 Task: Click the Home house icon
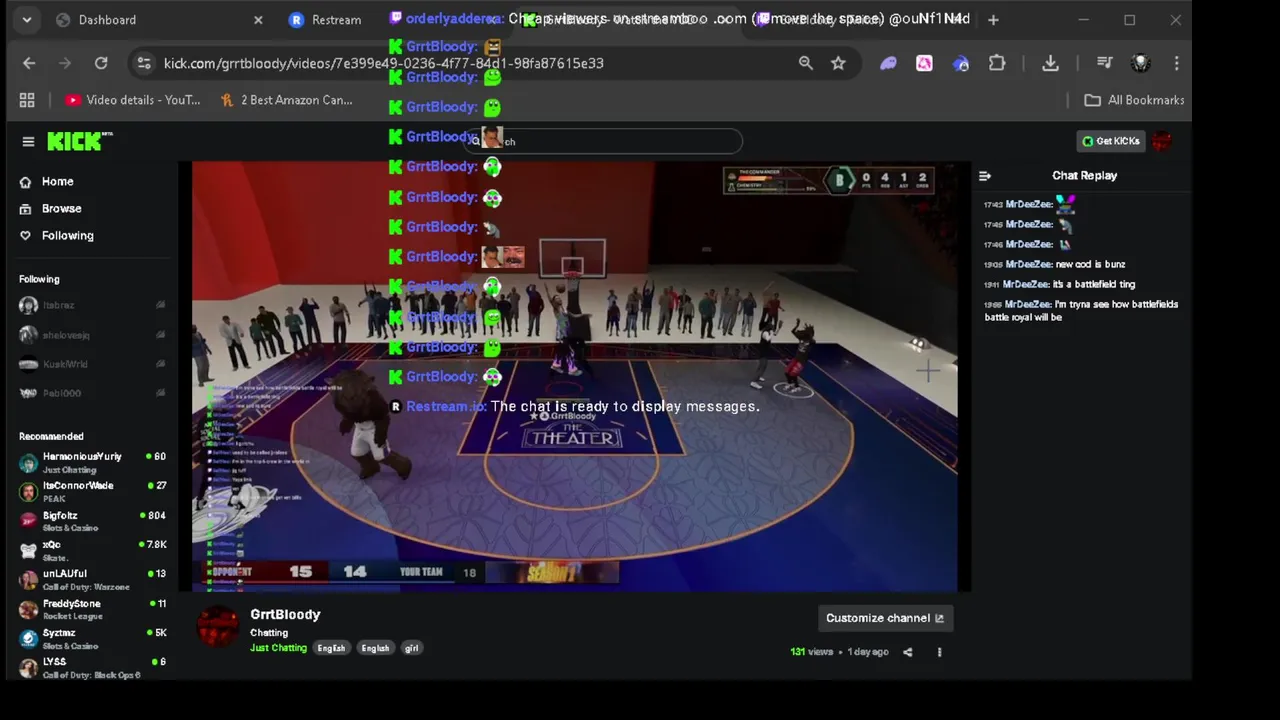click(25, 182)
